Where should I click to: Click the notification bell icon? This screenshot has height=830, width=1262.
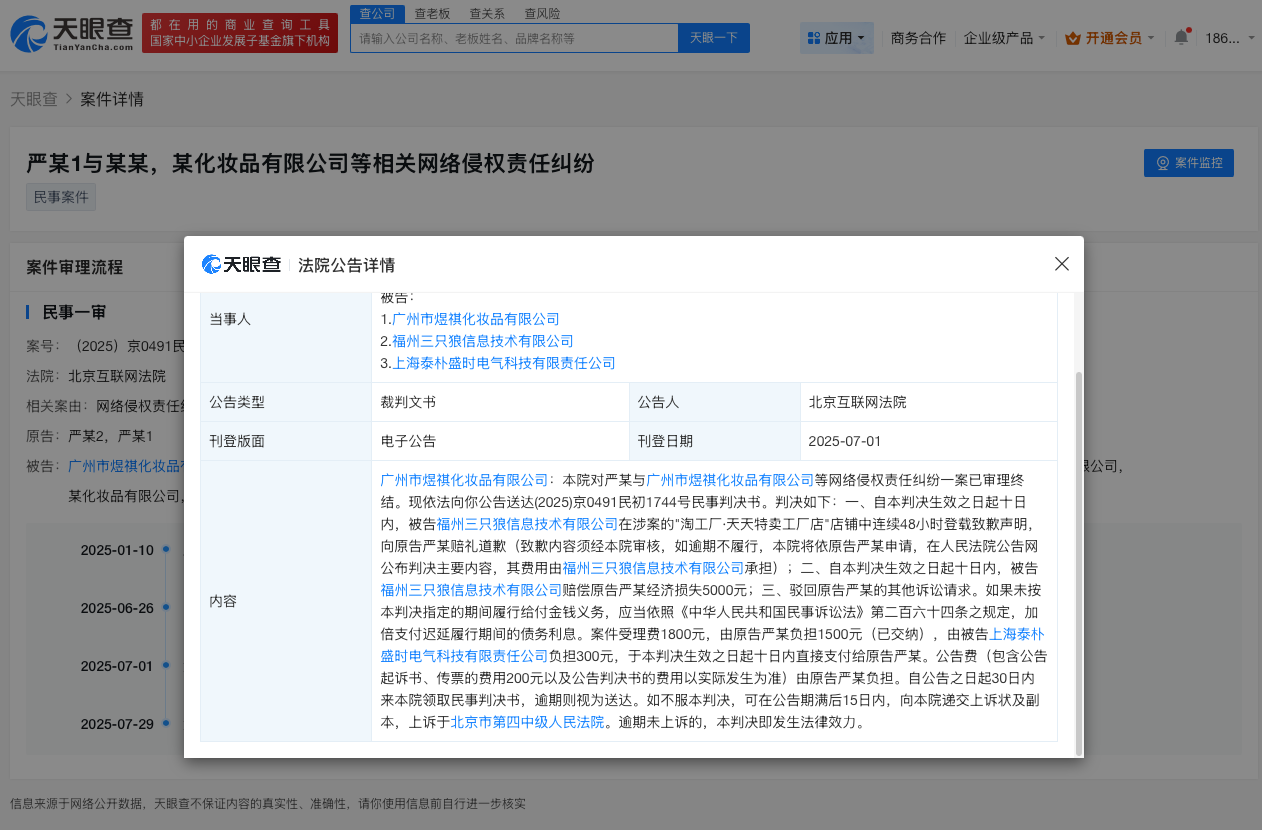click(1181, 37)
